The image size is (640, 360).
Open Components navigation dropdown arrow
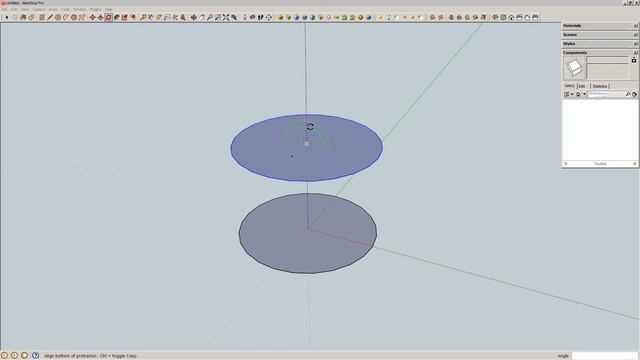point(584,94)
